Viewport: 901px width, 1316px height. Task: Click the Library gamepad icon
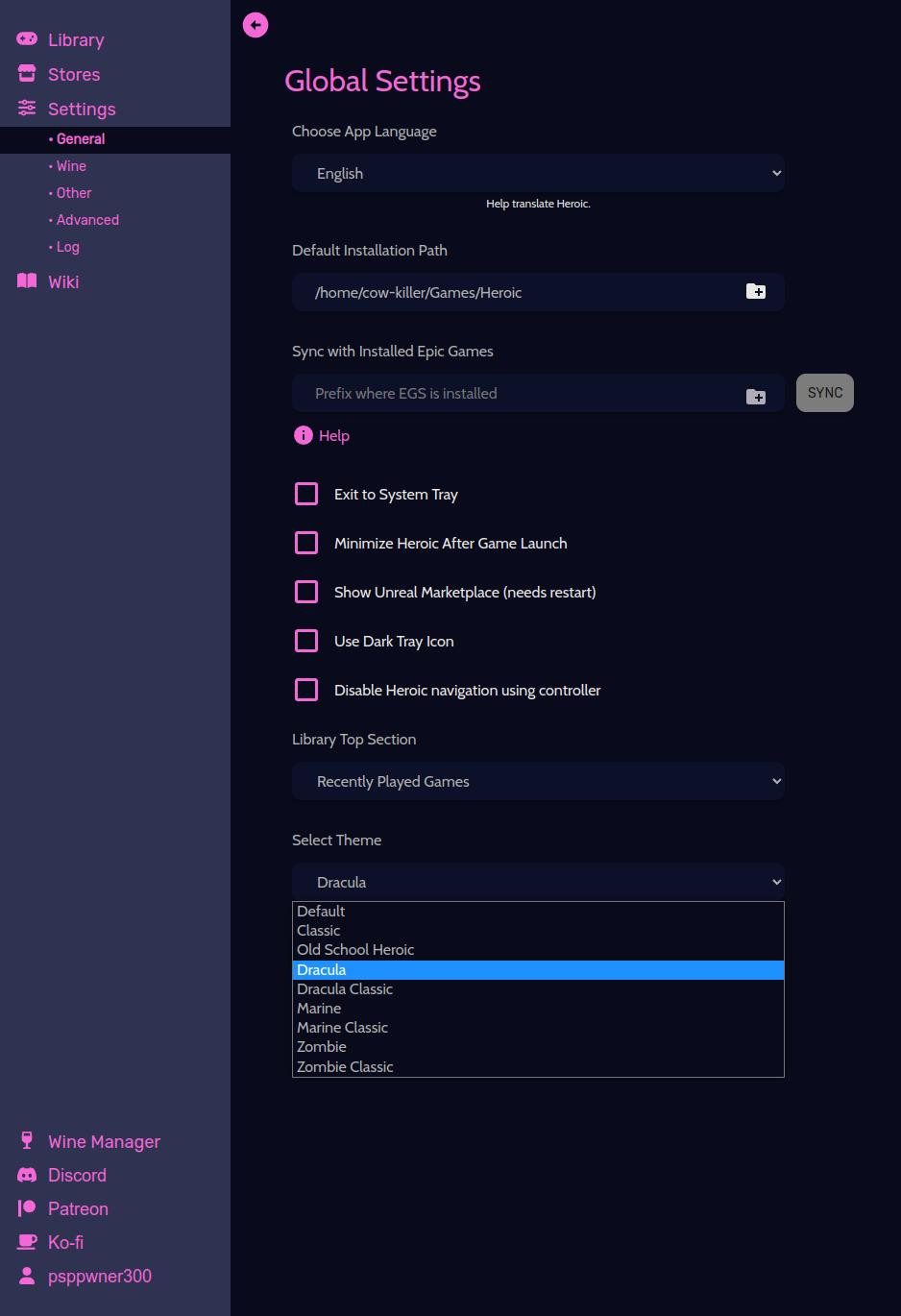pos(27,39)
